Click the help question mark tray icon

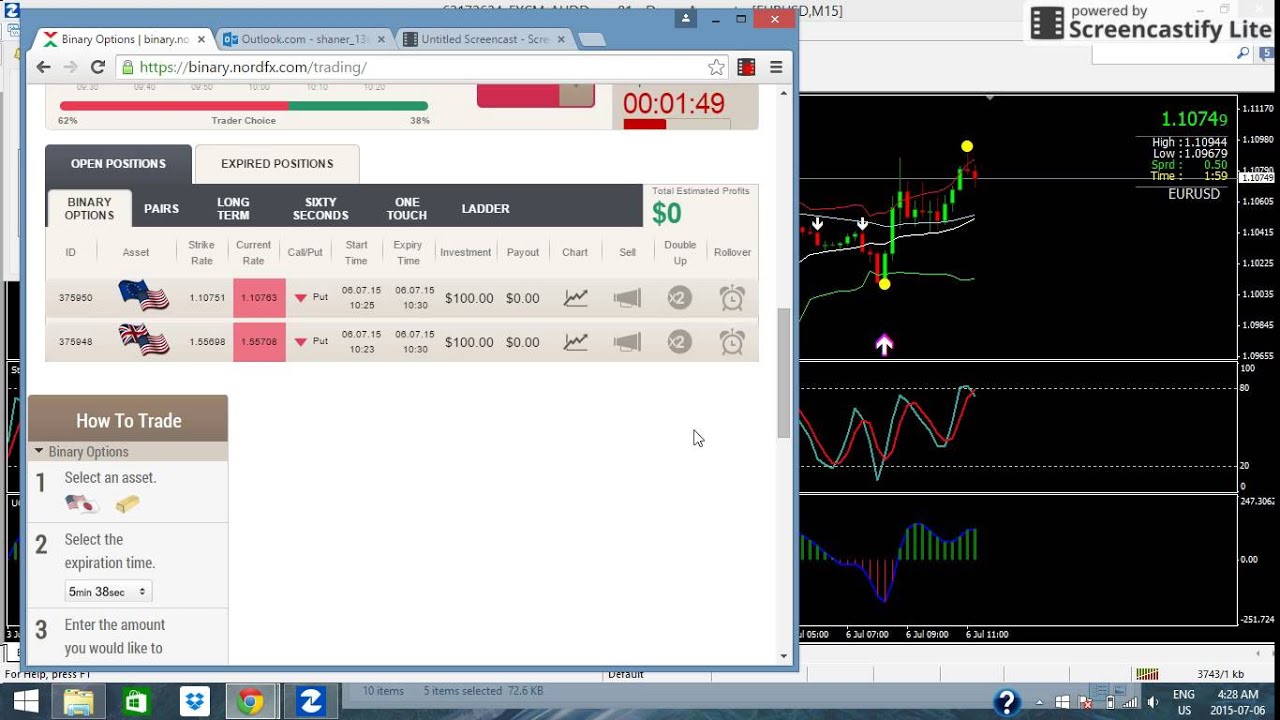point(1007,701)
